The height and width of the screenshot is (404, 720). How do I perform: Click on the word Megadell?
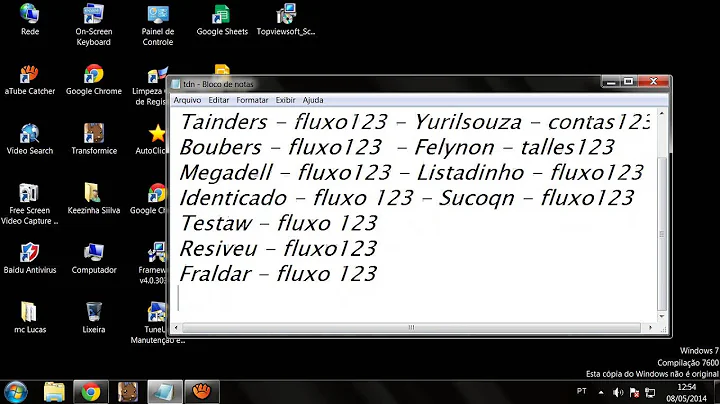click(226, 173)
